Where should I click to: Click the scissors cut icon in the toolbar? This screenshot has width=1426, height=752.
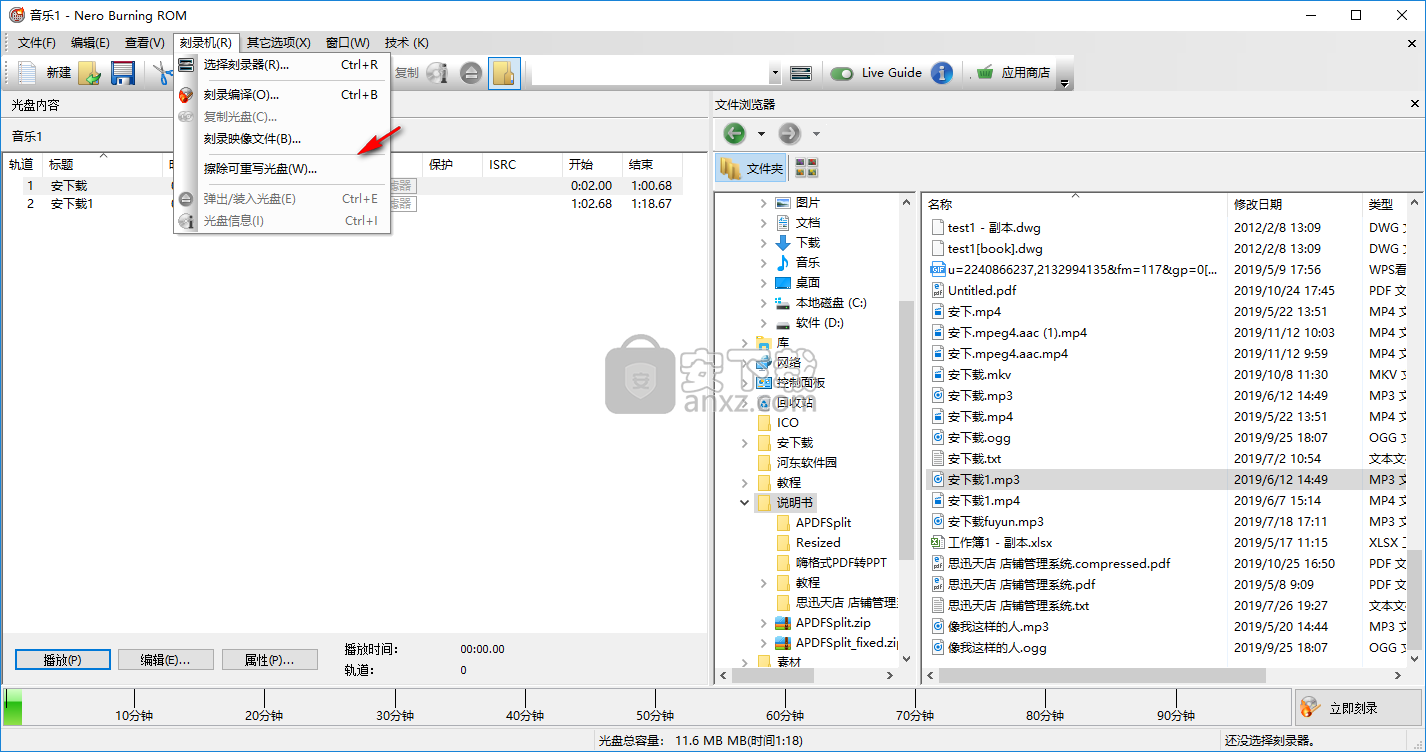pyautogui.click(x=161, y=72)
